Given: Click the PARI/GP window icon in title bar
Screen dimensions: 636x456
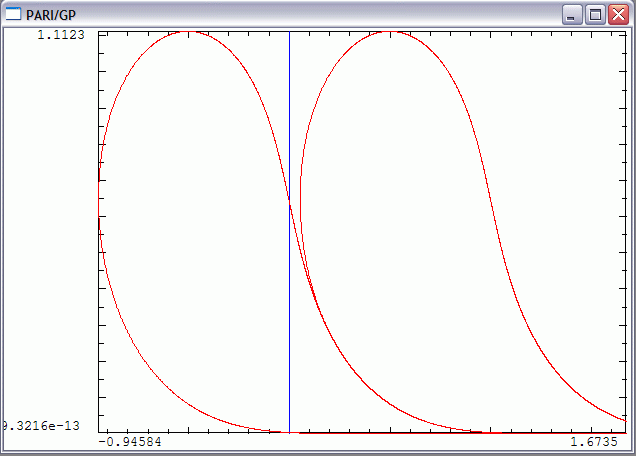Looking at the screenshot, I should point(13,14).
